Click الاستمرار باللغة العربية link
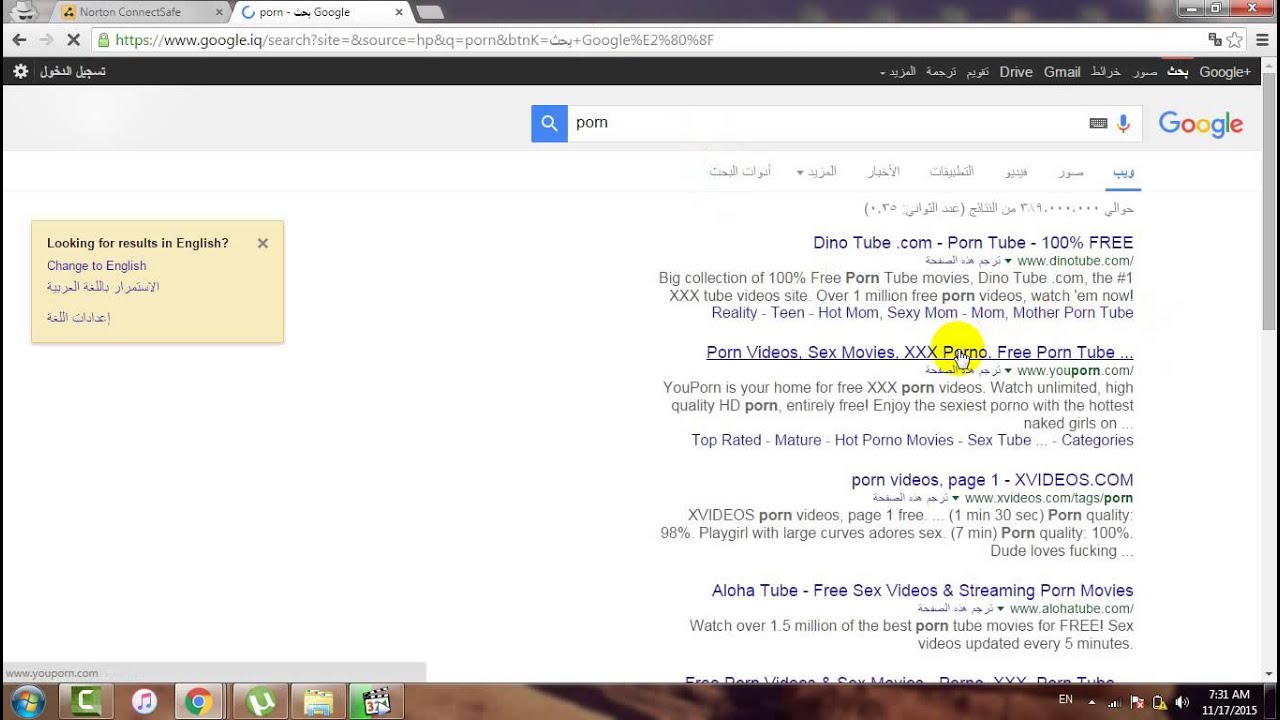Viewport: 1280px width, 720px height. click(x=103, y=287)
